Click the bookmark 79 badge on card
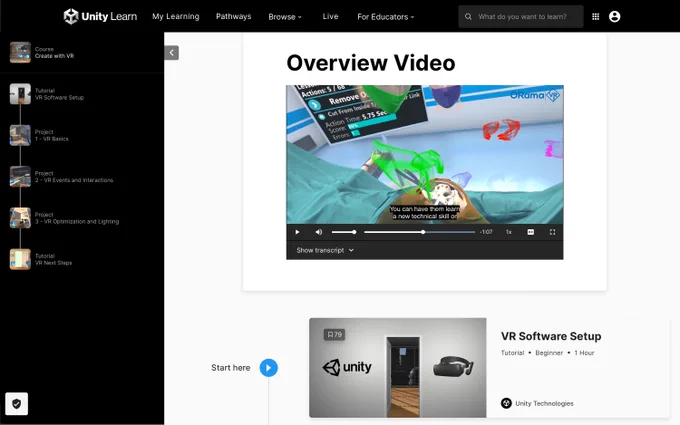 [334, 334]
